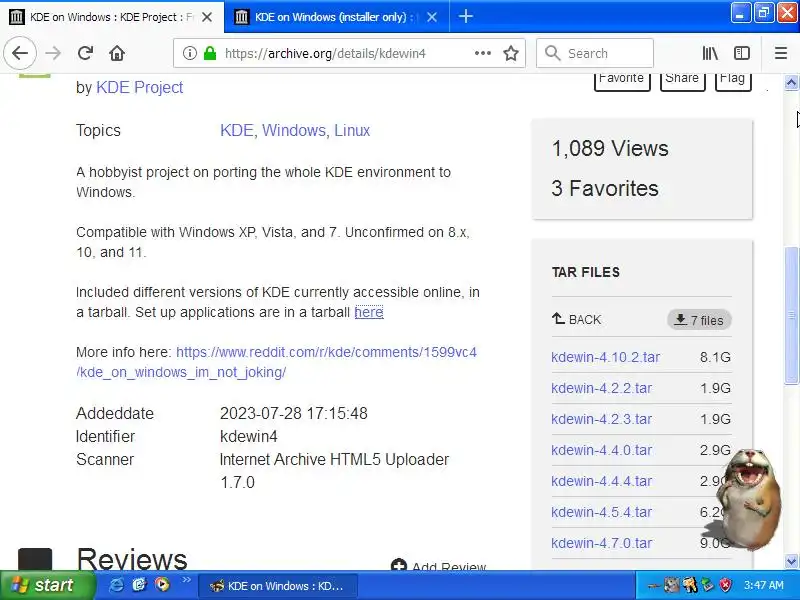Screen dimensions: 800x600
Task: Download kdewin-4.5.4.tar
Action: (601, 512)
